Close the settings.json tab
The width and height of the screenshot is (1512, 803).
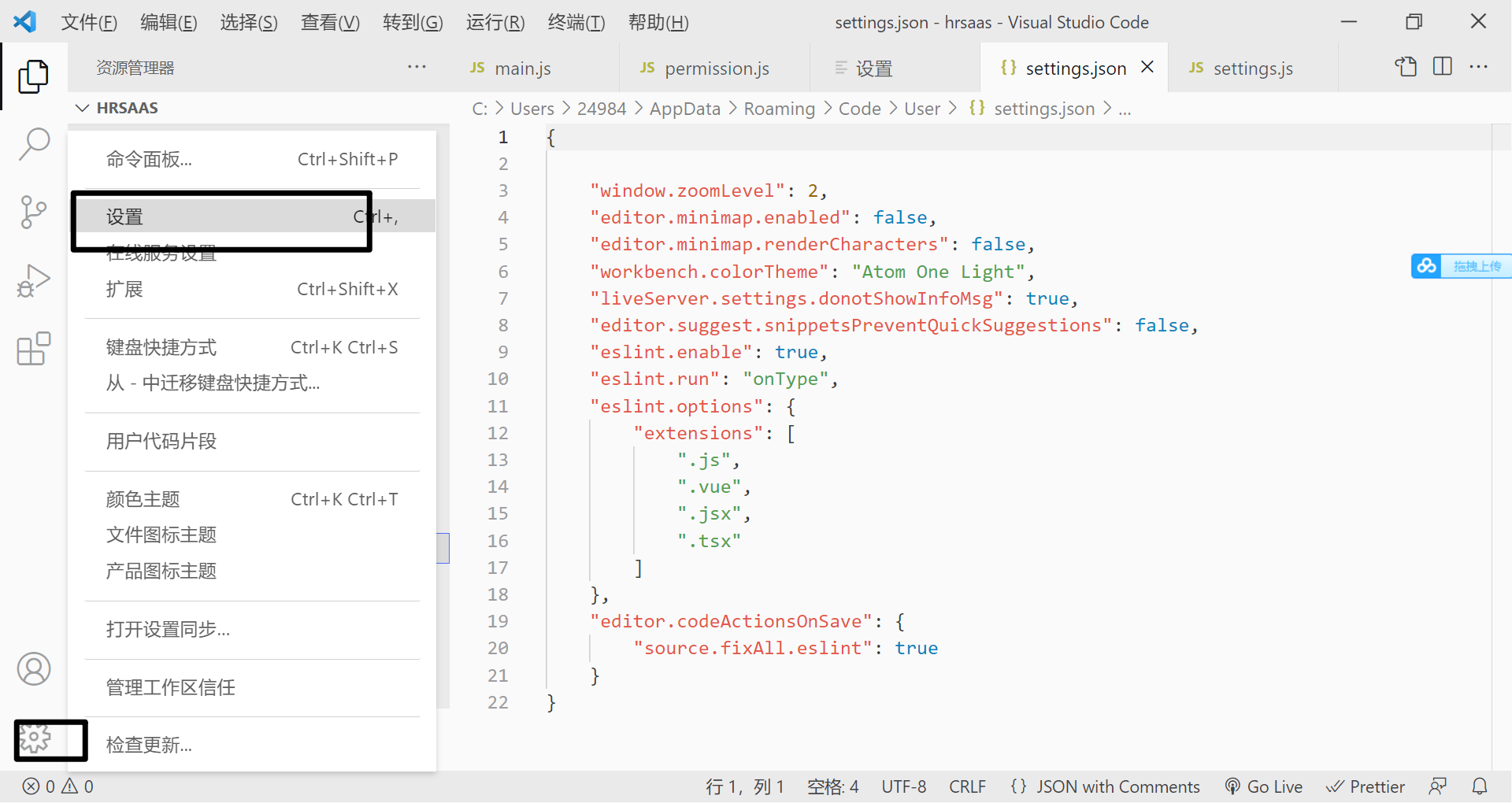click(x=1147, y=67)
